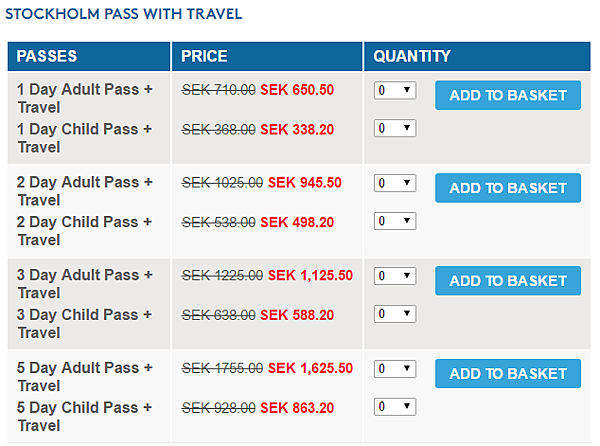Open 3 Day Adult Pass quantity dropdown
This screenshot has height=446, width=600.
point(395,276)
